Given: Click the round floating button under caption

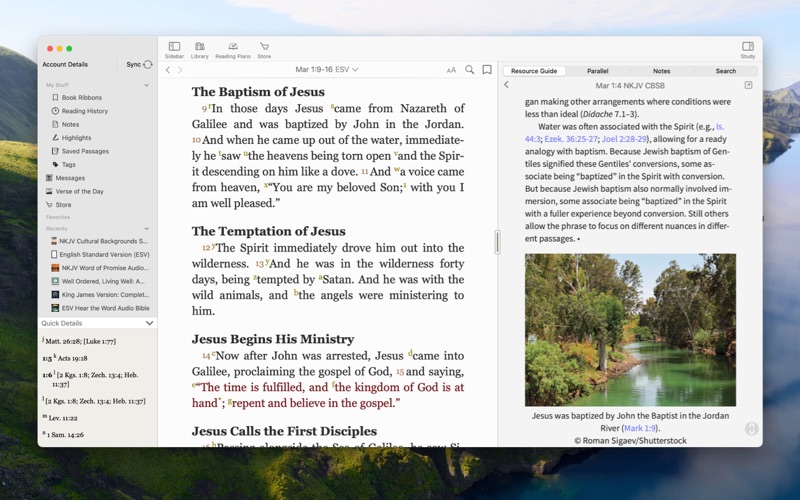Looking at the screenshot, I should click(752, 429).
